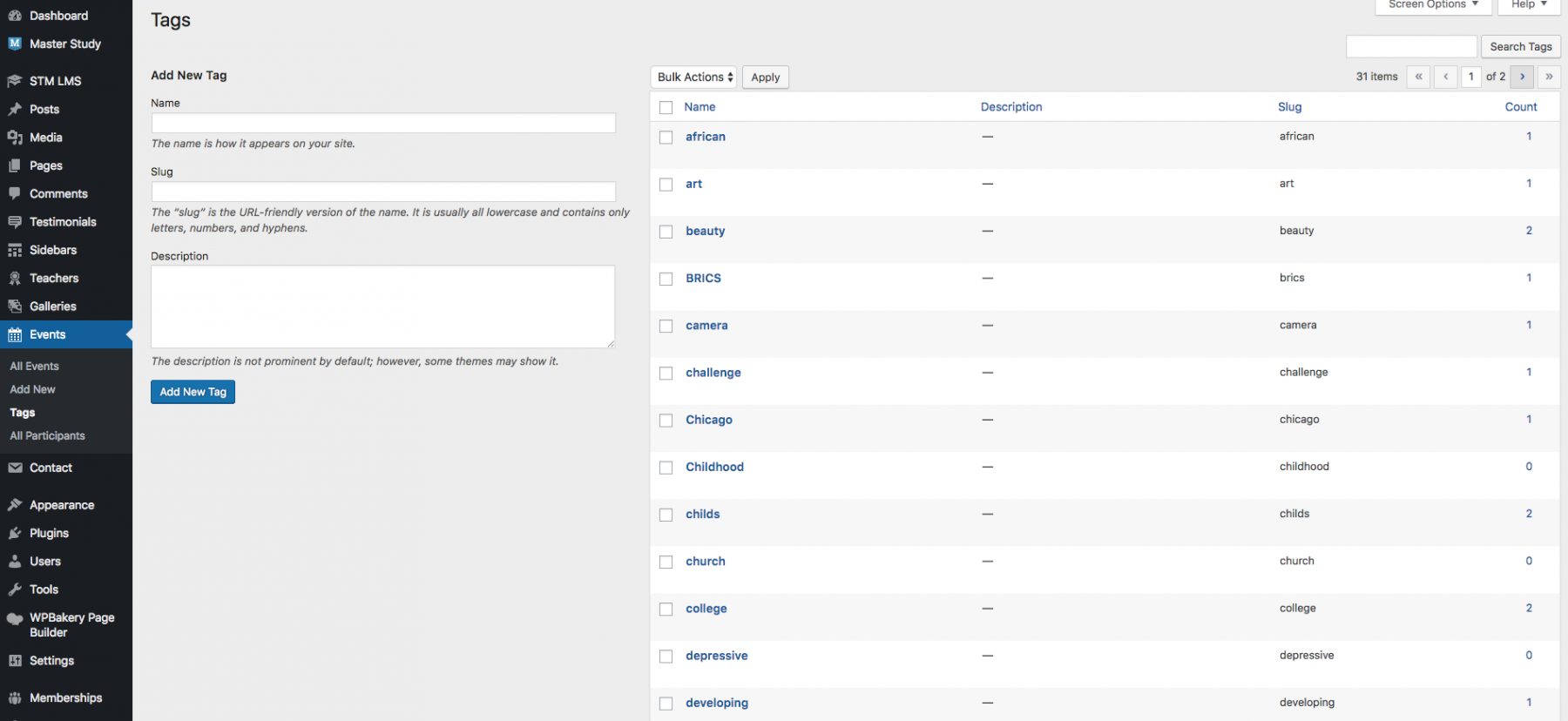The width and height of the screenshot is (1568, 721).
Task: Toggle the select-all checkbox in header
Action: pyautogui.click(x=666, y=107)
